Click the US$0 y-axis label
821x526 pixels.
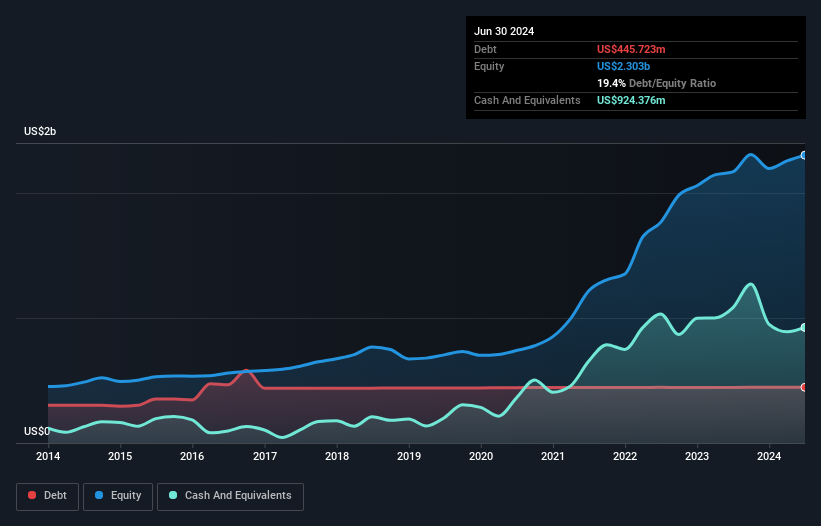[37, 431]
